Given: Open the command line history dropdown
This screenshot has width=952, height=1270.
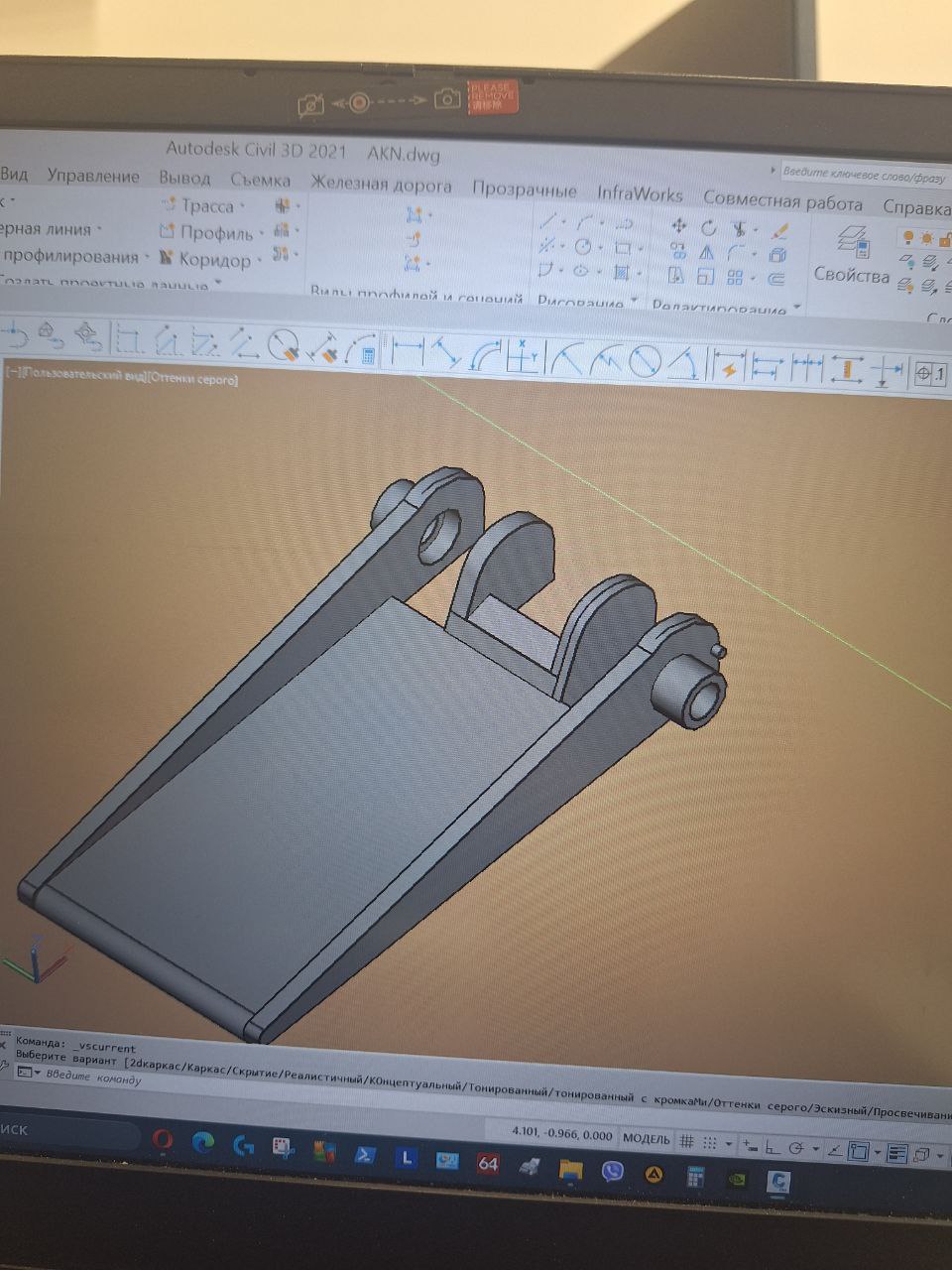Looking at the screenshot, I should [x=38, y=1074].
